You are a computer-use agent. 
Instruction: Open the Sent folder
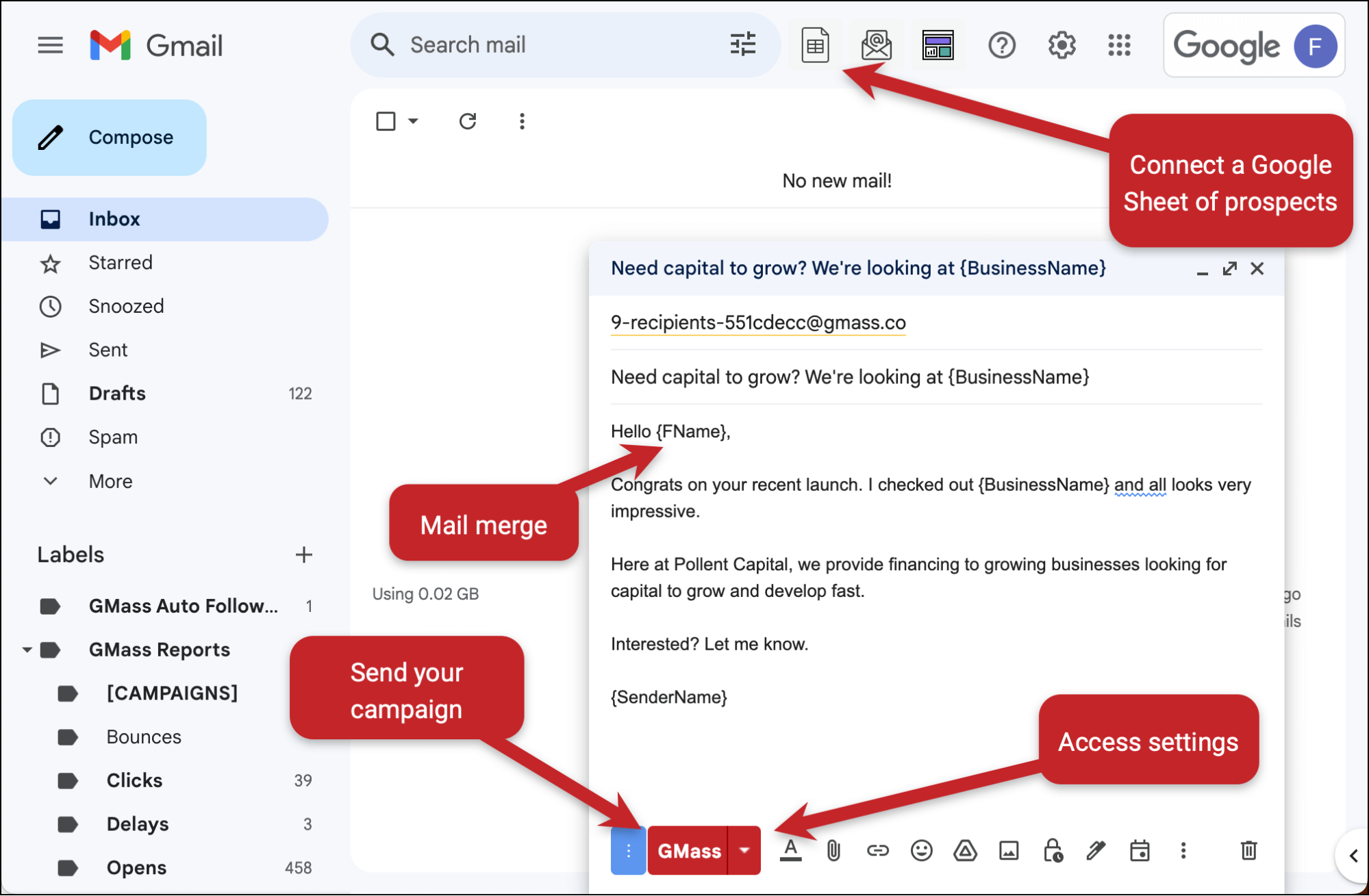pyautogui.click(x=165, y=350)
